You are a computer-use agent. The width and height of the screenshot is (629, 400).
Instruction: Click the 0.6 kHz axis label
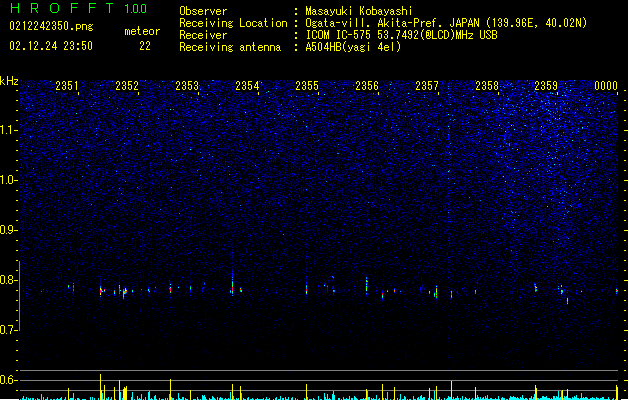pyautogui.click(x=9, y=380)
